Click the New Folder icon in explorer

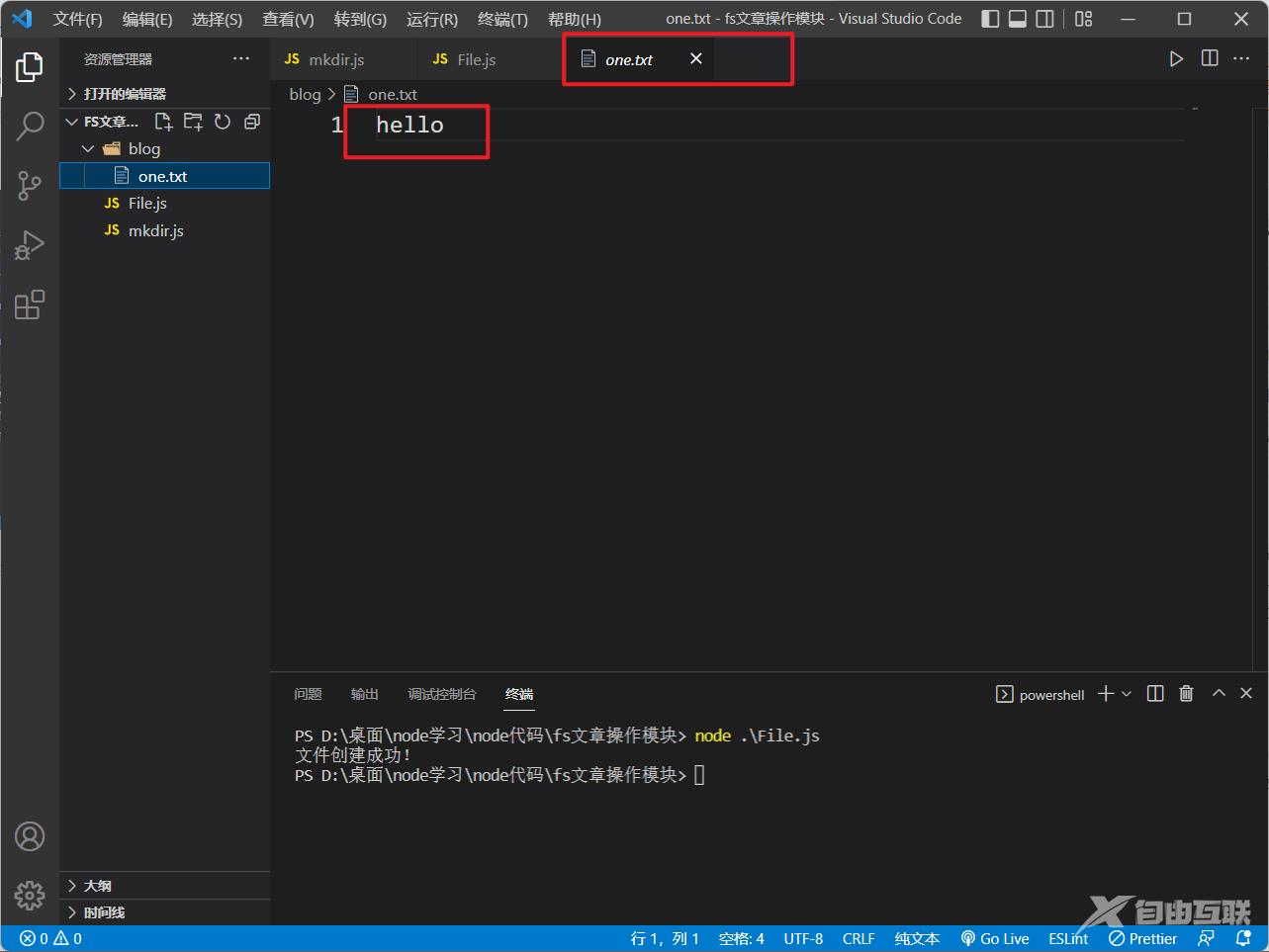[193, 122]
